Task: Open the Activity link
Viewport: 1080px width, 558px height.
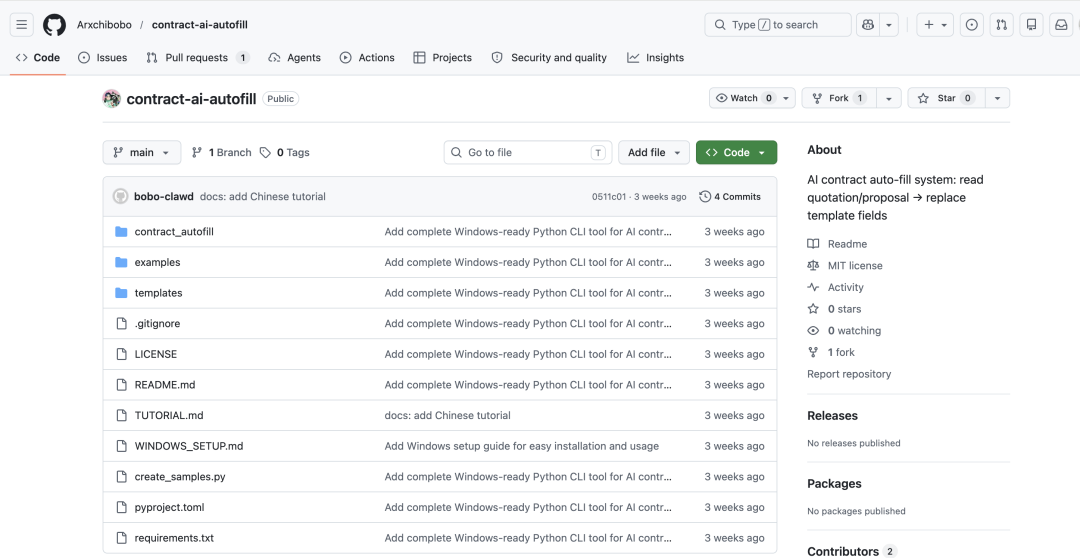Action: (845, 287)
